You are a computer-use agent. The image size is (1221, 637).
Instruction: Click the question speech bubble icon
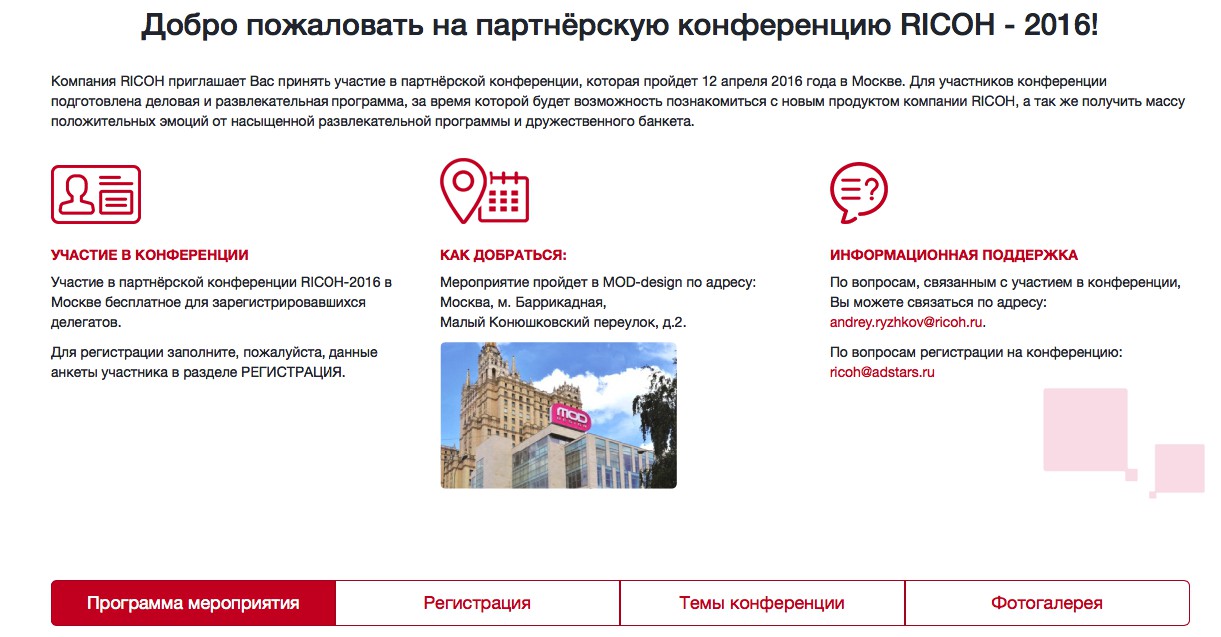click(x=859, y=192)
